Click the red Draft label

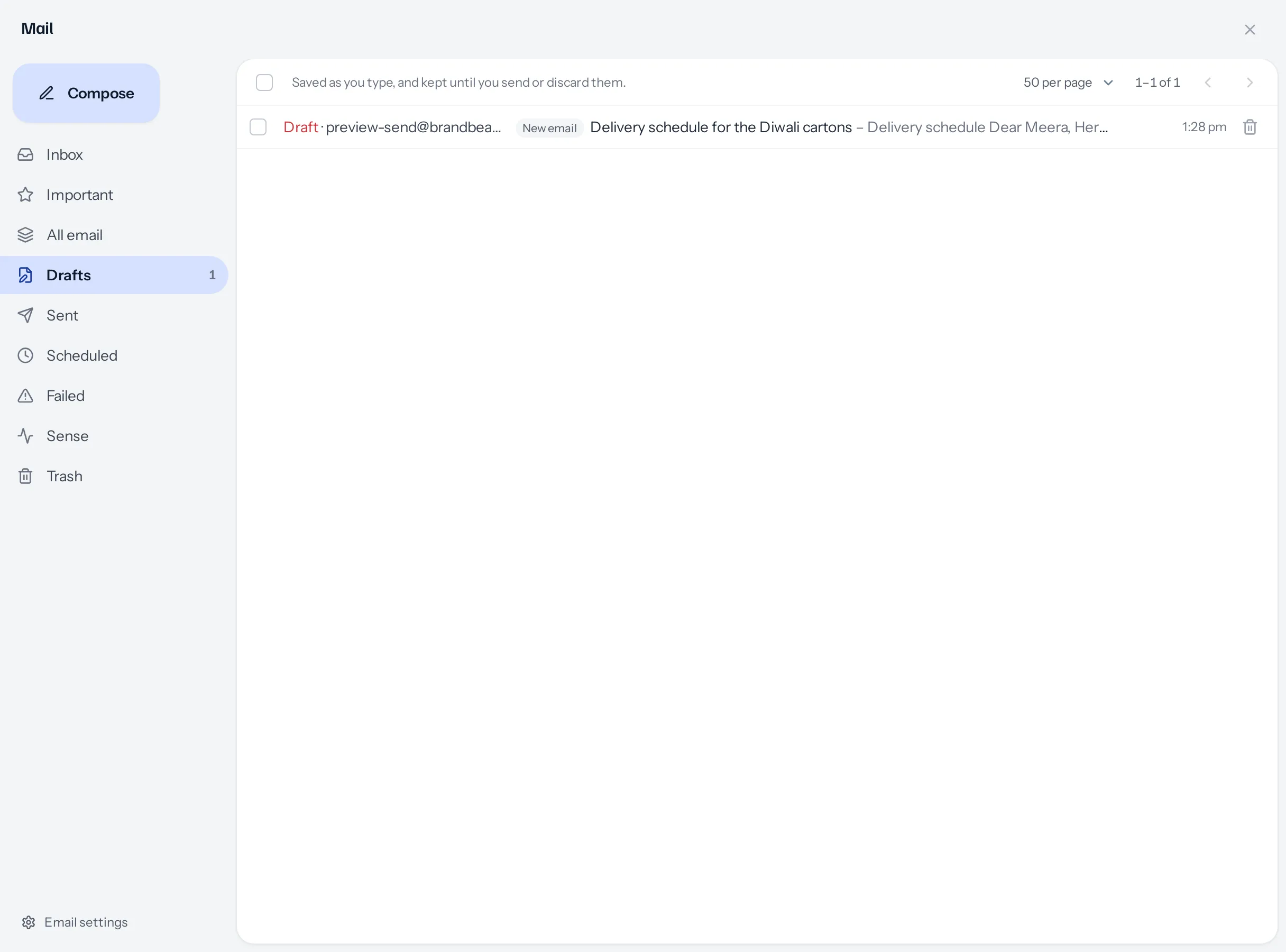(301, 127)
